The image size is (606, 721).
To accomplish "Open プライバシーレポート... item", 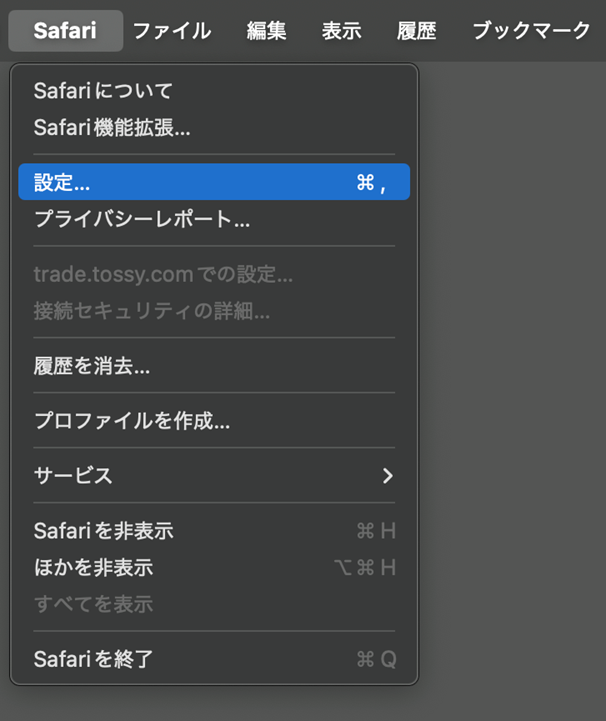I will click(x=141, y=219).
